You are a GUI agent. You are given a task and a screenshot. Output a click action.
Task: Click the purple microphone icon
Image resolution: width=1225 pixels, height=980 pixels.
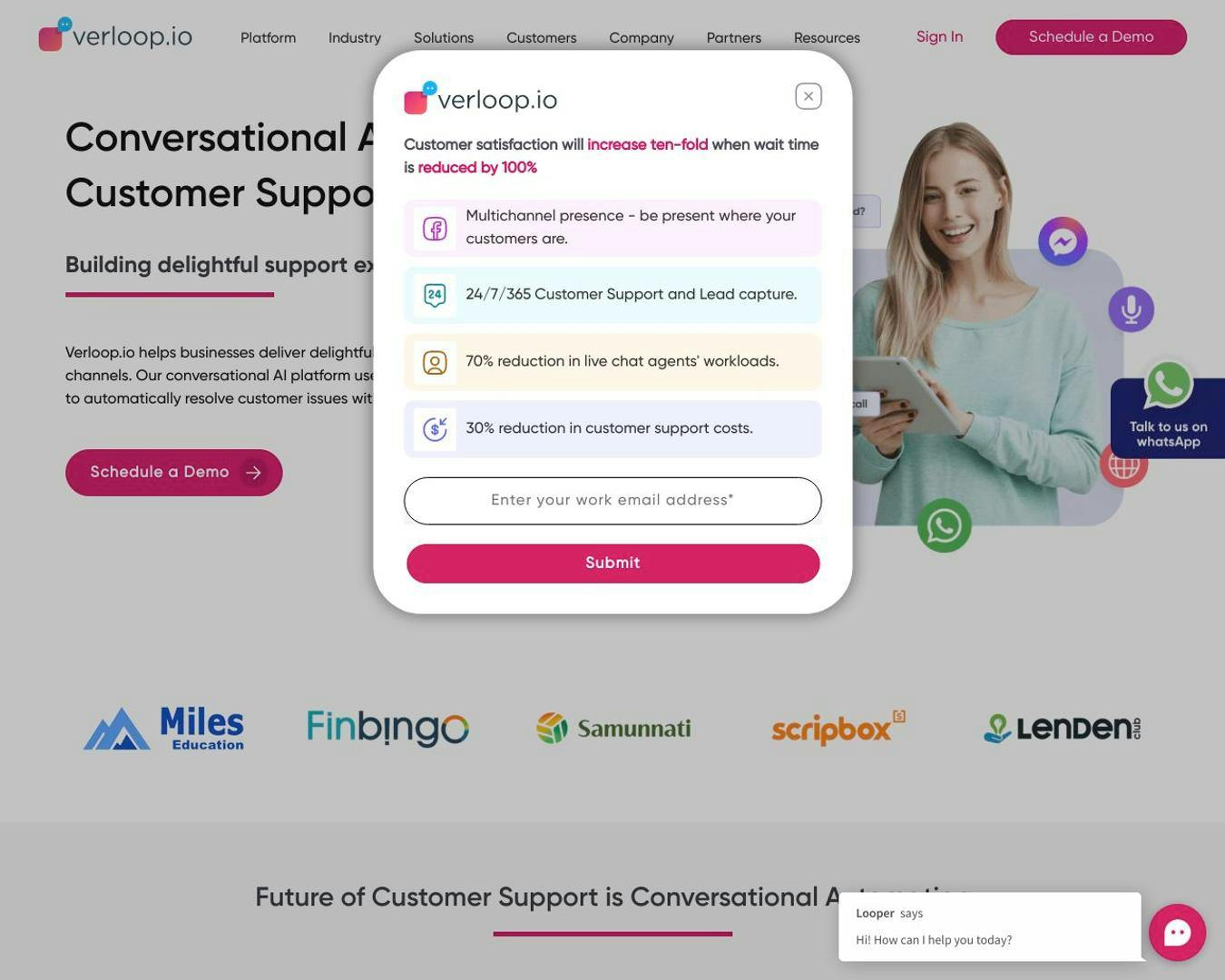click(x=1131, y=309)
